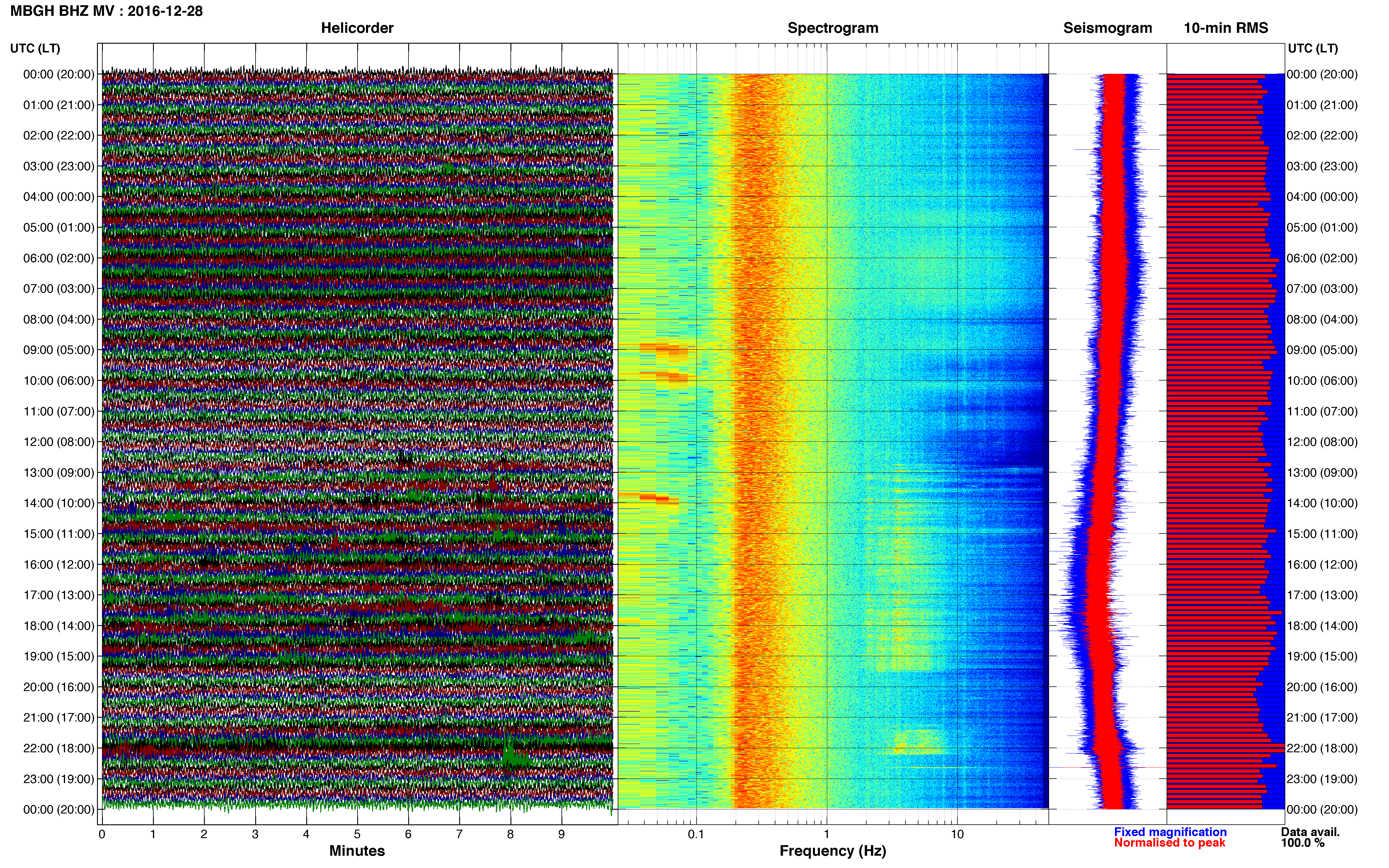This screenshot has width=1389, height=868.
Task: Click the '9' minutes tick label
Action: (561, 834)
